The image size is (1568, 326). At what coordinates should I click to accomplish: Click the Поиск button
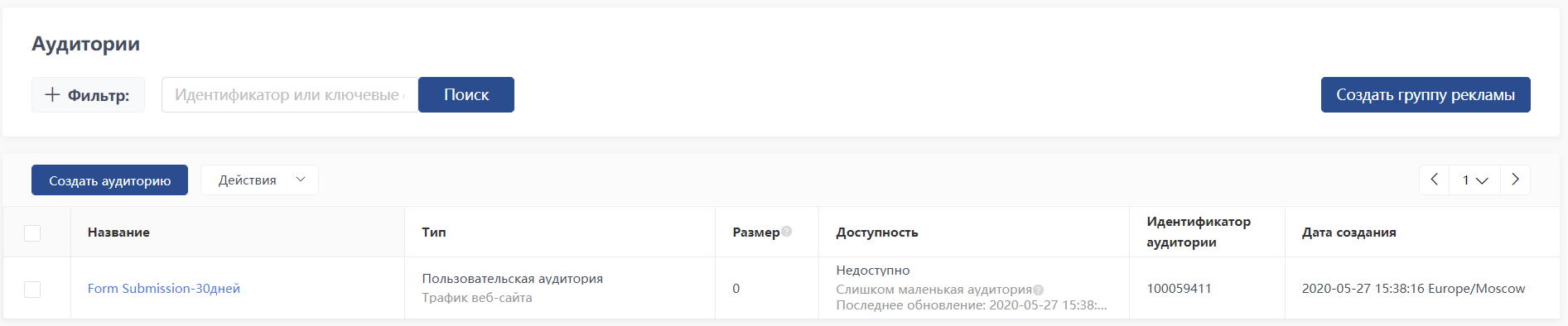[x=466, y=94]
